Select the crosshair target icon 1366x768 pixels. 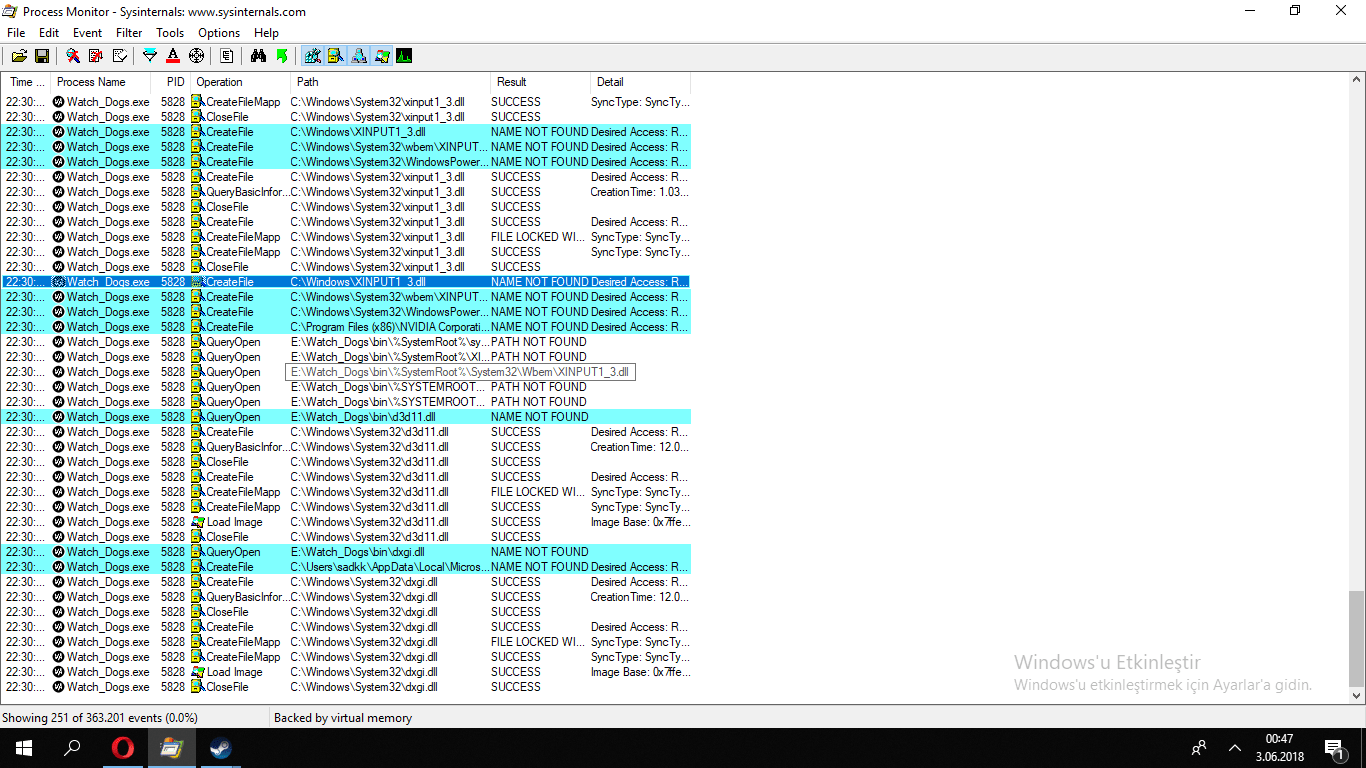pos(196,56)
